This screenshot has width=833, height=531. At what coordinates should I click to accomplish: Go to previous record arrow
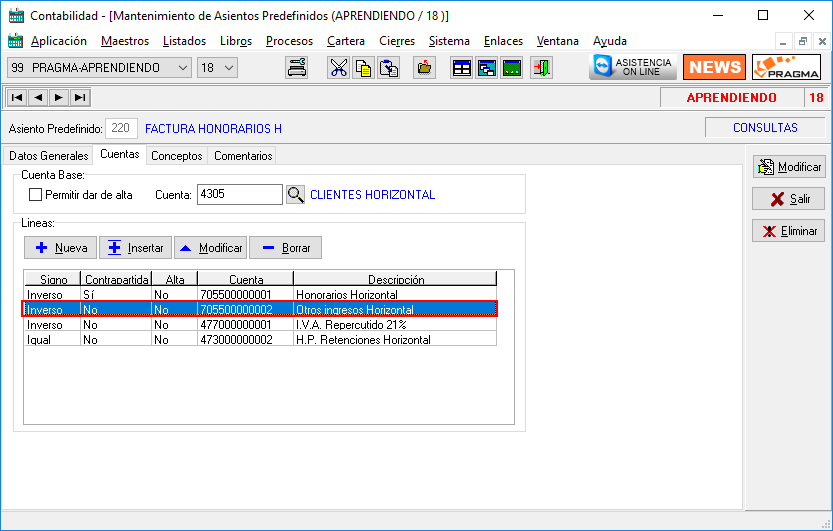tap(38, 97)
